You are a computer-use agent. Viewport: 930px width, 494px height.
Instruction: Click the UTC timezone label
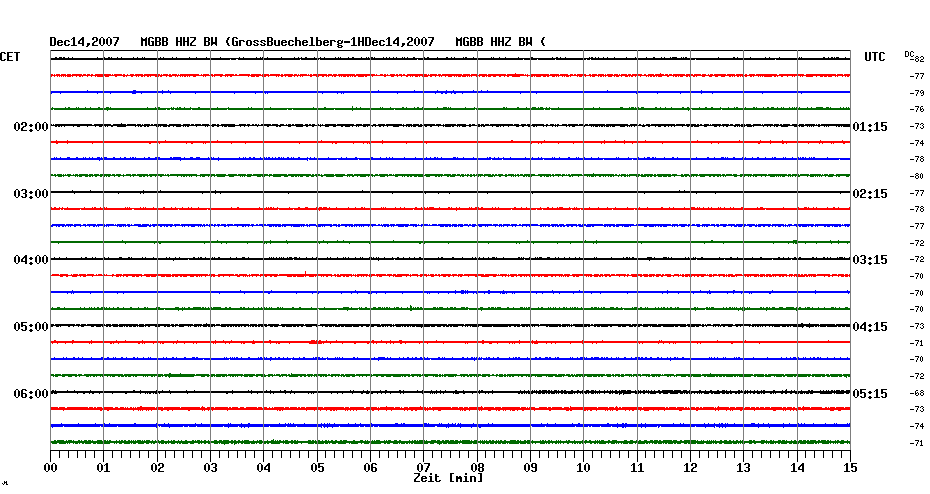(x=875, y=57)
